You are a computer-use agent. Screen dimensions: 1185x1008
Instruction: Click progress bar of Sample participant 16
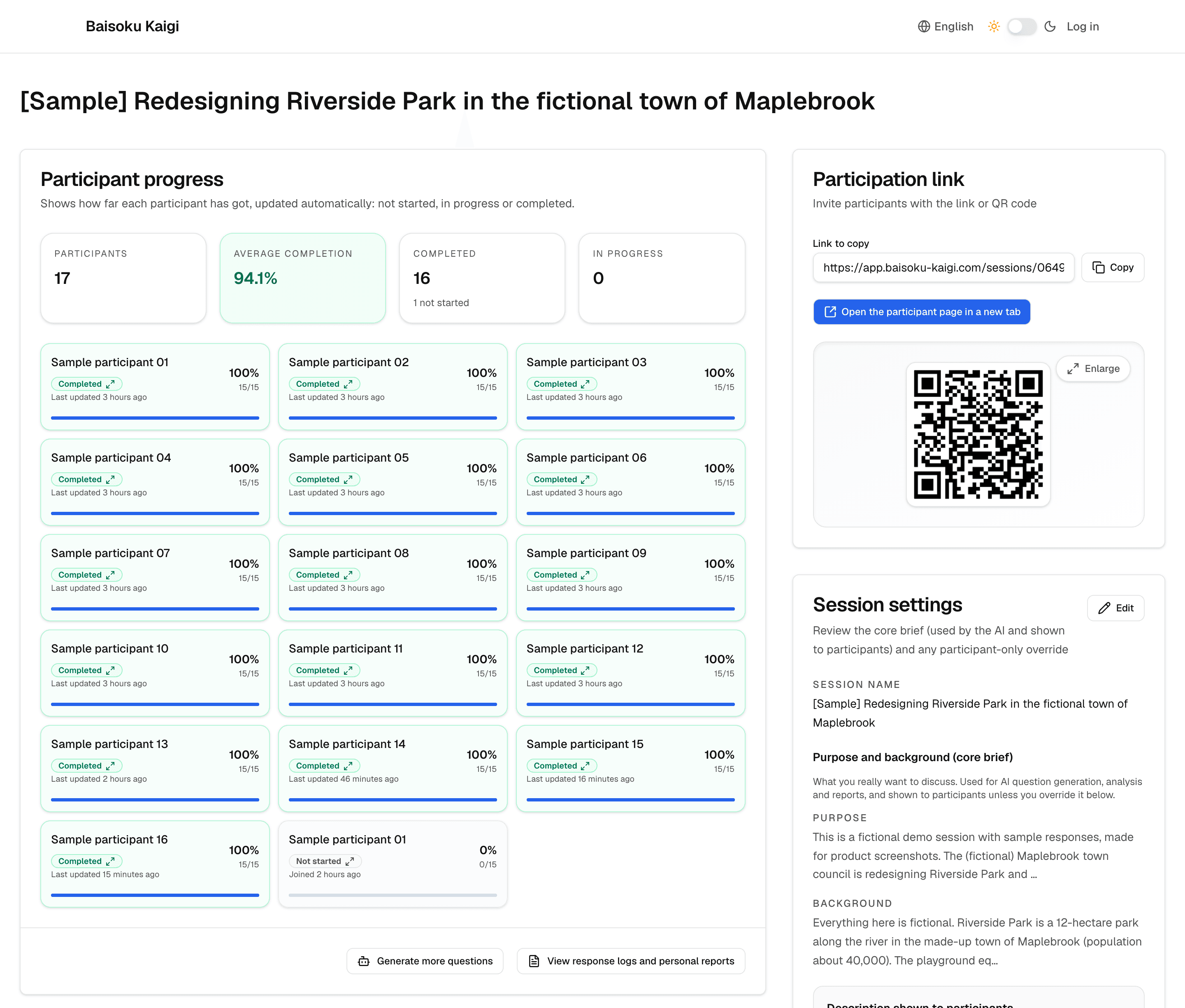coord(155,895)
